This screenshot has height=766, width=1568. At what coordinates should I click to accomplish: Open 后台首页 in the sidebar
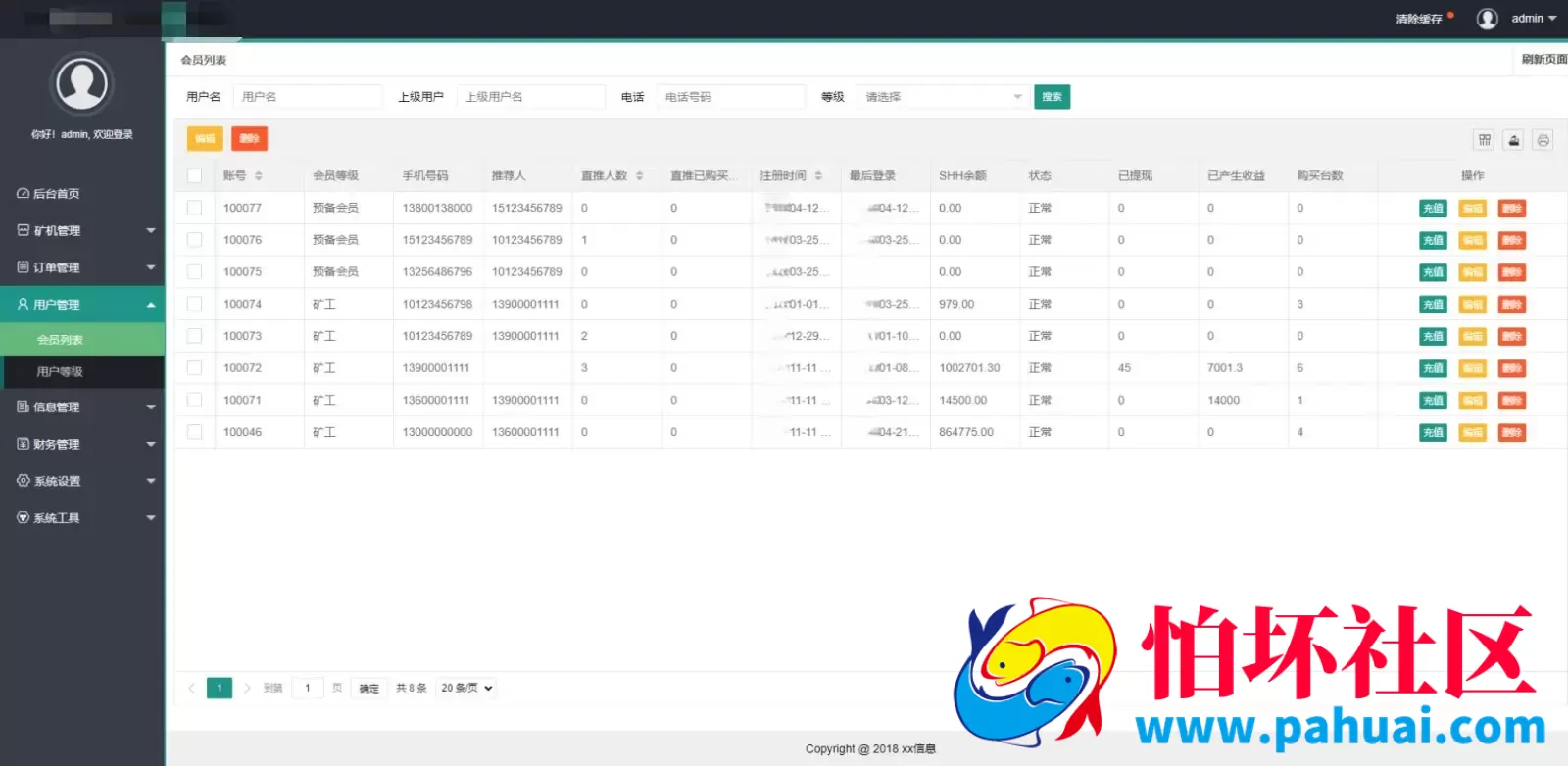(82, 194)
